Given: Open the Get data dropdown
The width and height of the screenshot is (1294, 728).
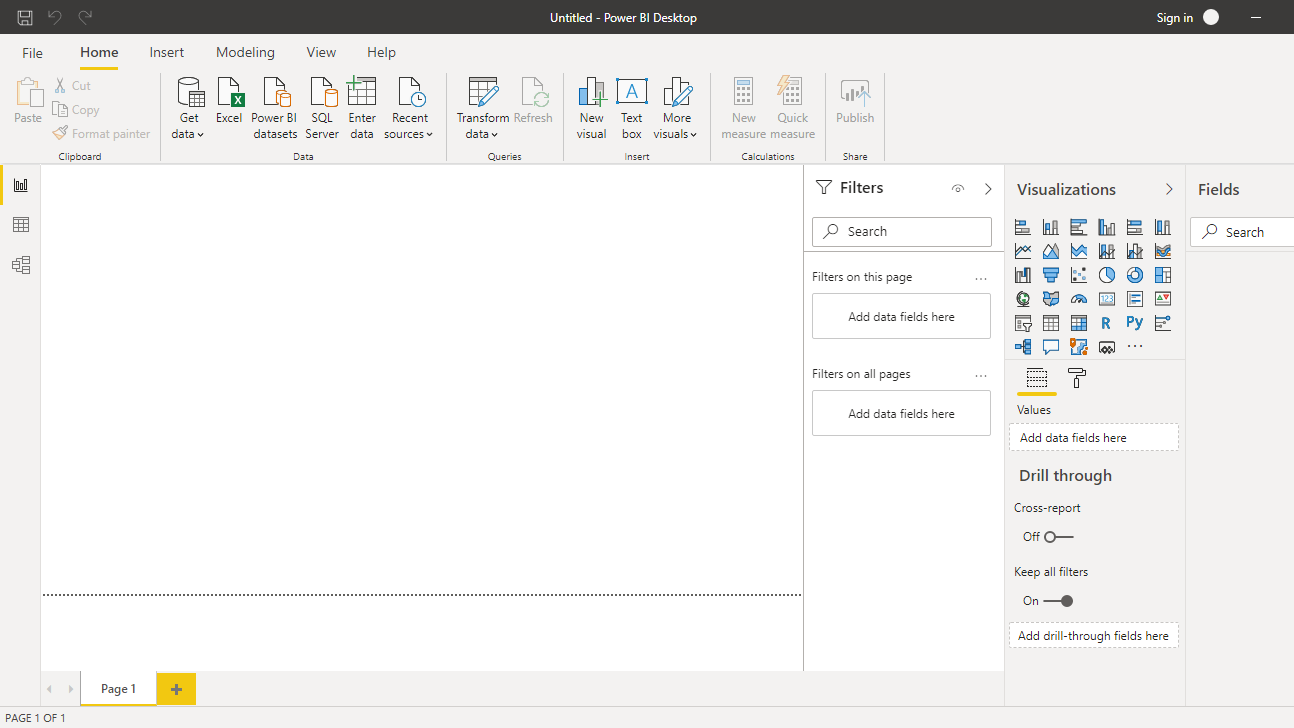Looking at the screenshot, I should (188, 108).
